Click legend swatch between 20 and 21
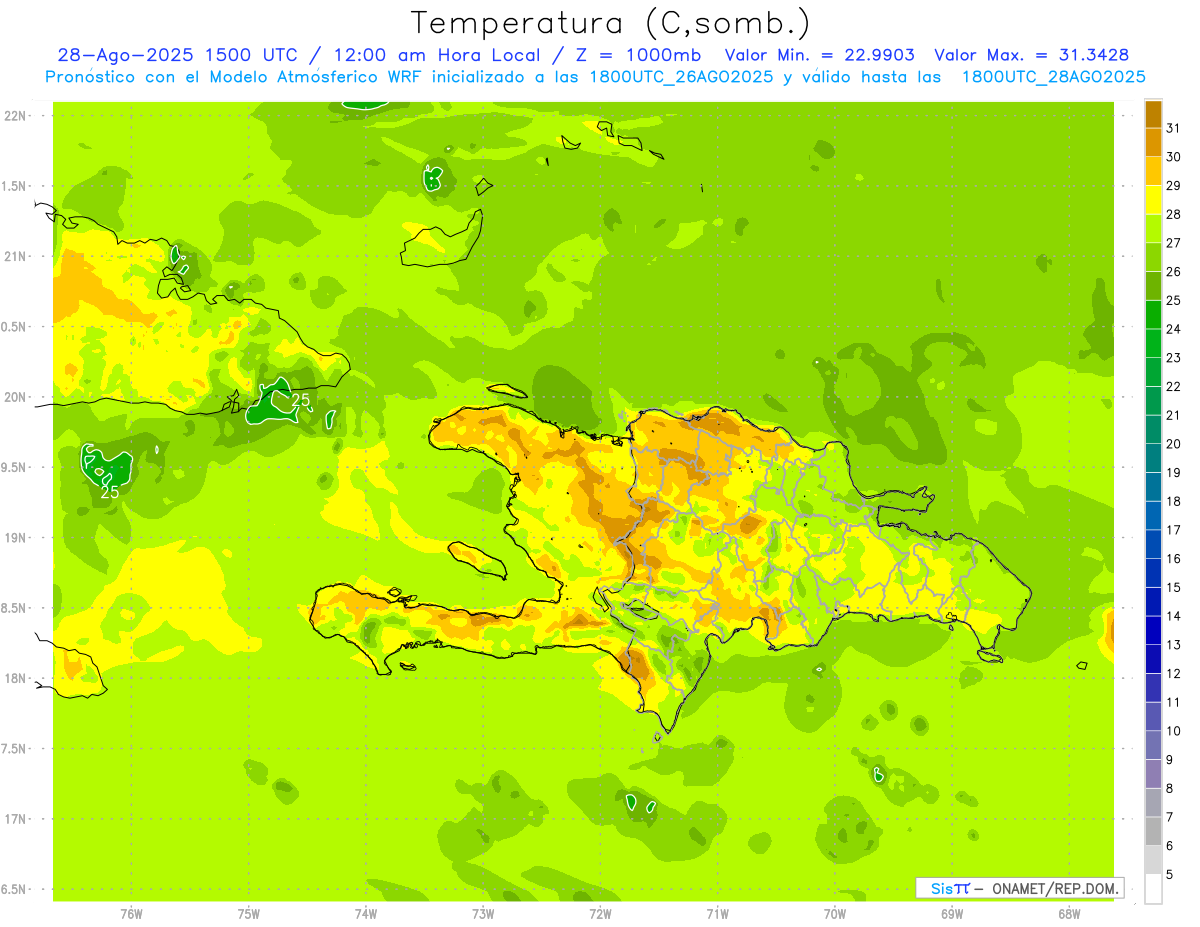 1153,429
